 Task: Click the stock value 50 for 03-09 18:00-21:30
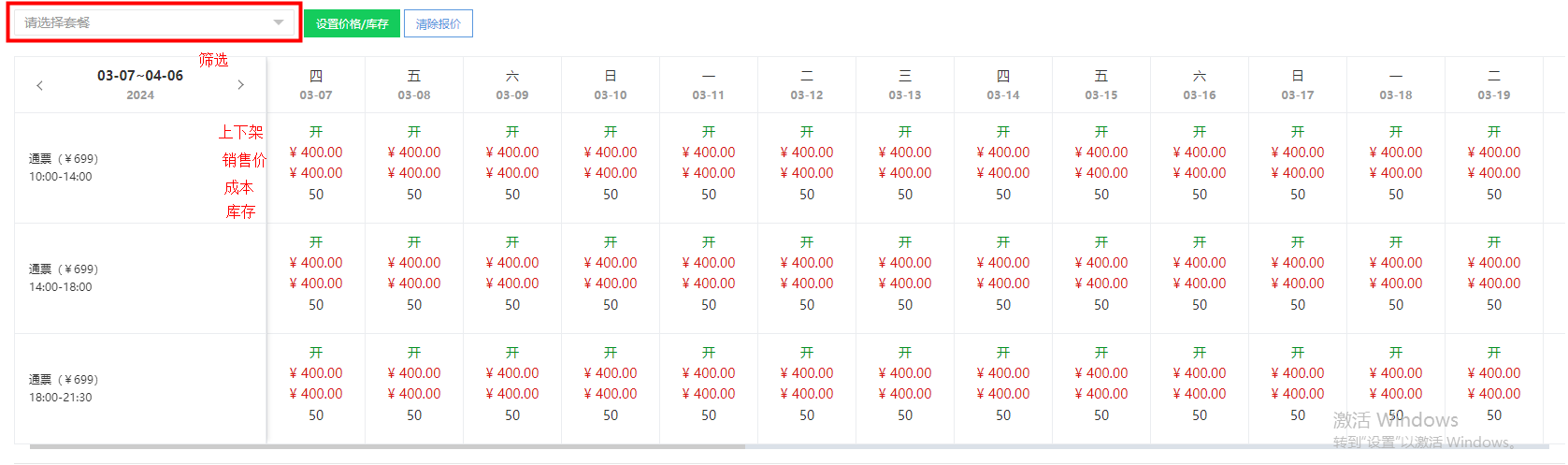pyautogui.click(x=512, y=415)
